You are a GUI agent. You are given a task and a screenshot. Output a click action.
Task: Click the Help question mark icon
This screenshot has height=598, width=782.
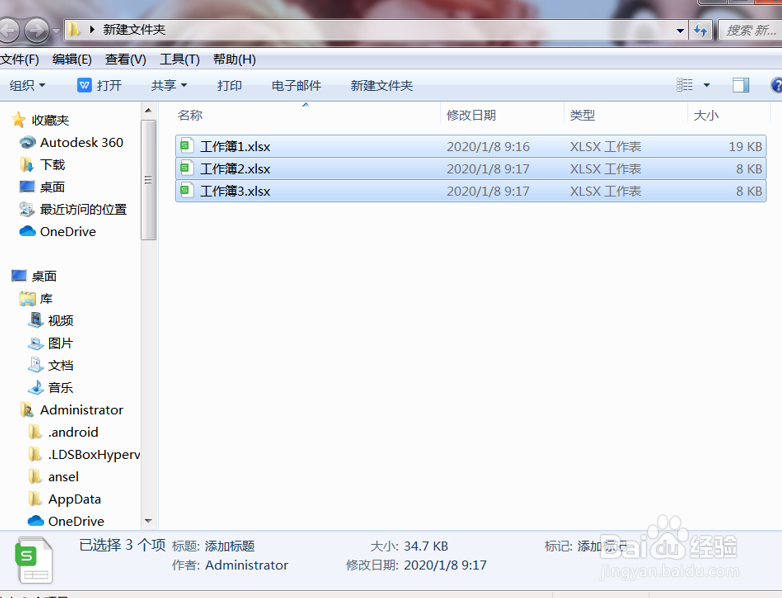pyautogui.click(x=777, y=85)
